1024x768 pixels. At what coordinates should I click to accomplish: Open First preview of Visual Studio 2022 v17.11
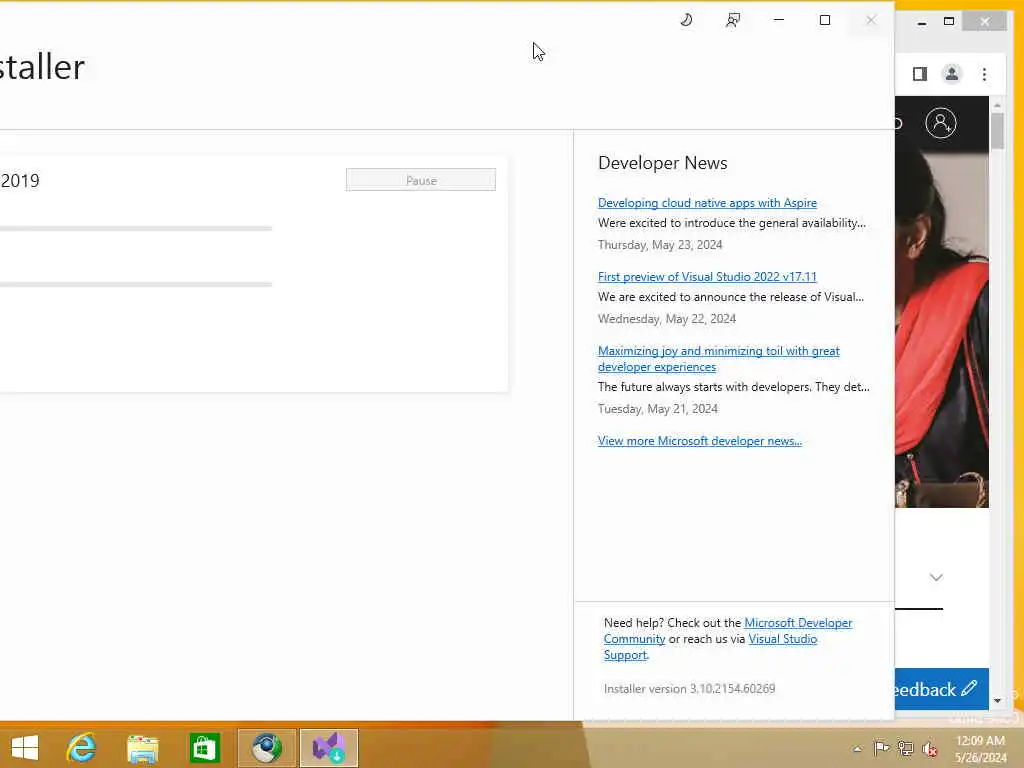[x=707, y=277]
